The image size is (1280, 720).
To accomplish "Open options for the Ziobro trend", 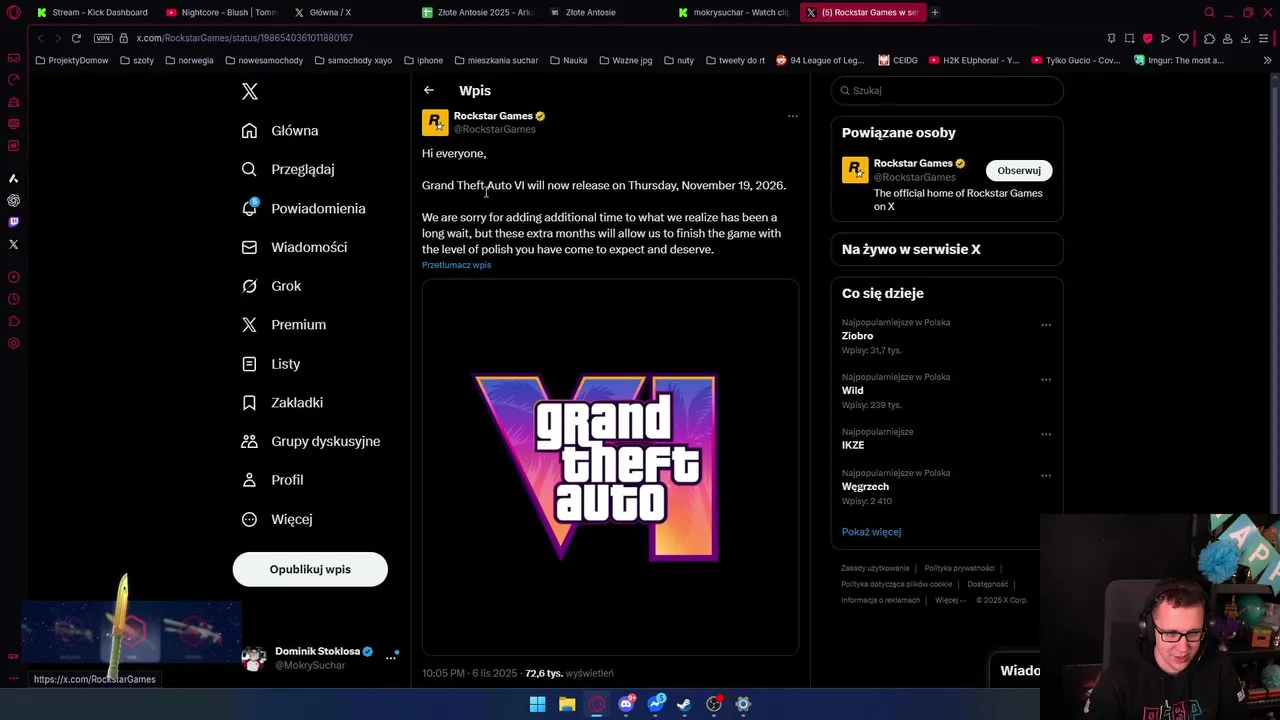I will (1046, 325).
